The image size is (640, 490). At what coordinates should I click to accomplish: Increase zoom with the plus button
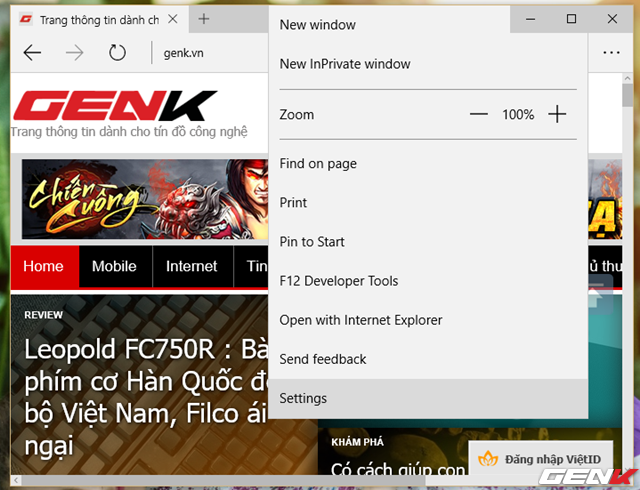click(x=557, y=114)
